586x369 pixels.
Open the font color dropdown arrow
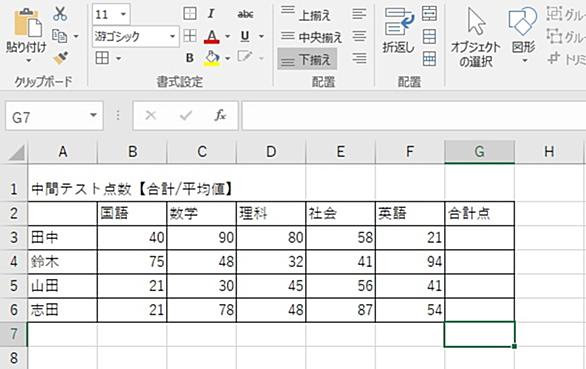click(x=227, y=36)
